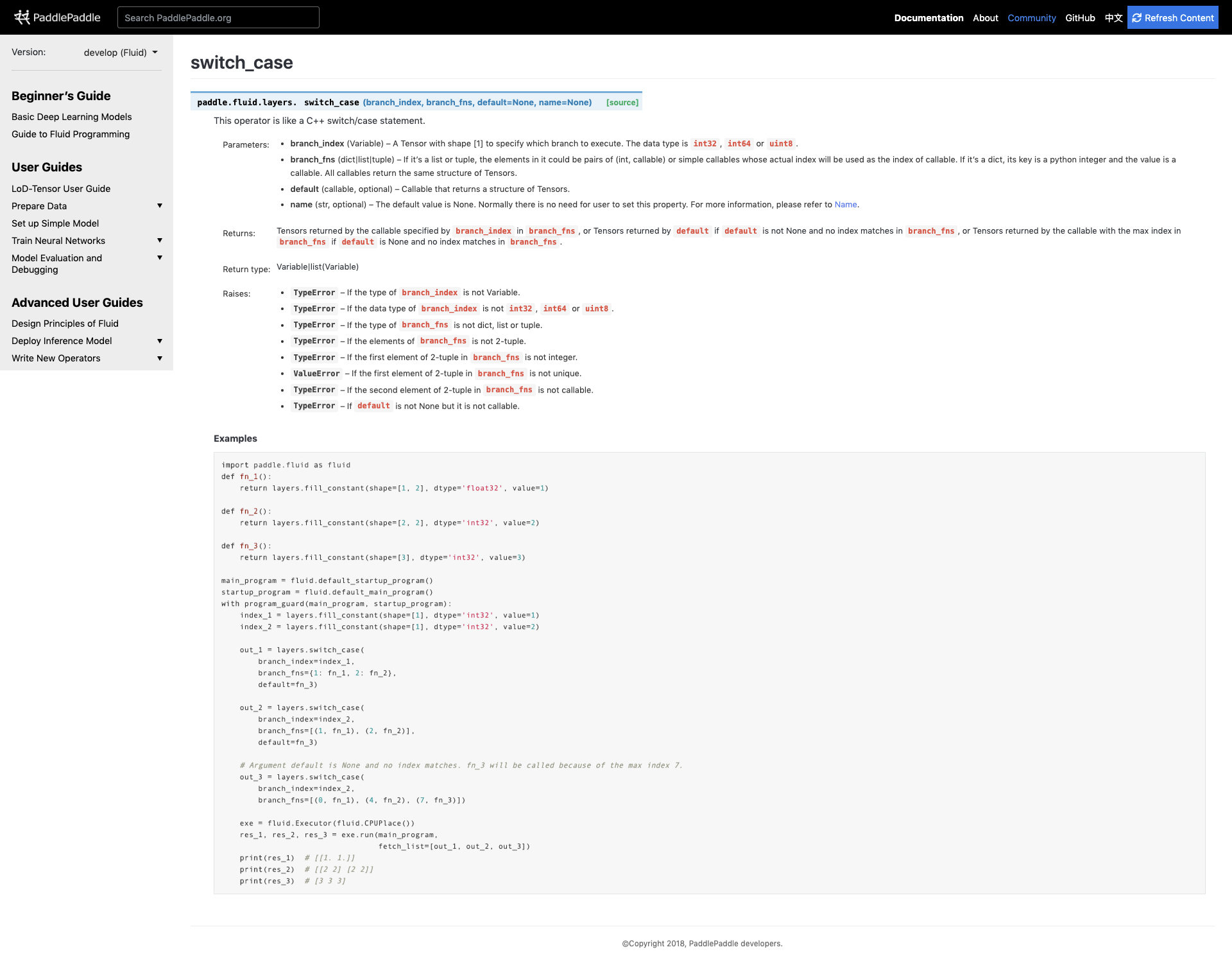Follow the Name link in parameters
The width and height of the screenshot is (1232, 961).
pos(845,205)
